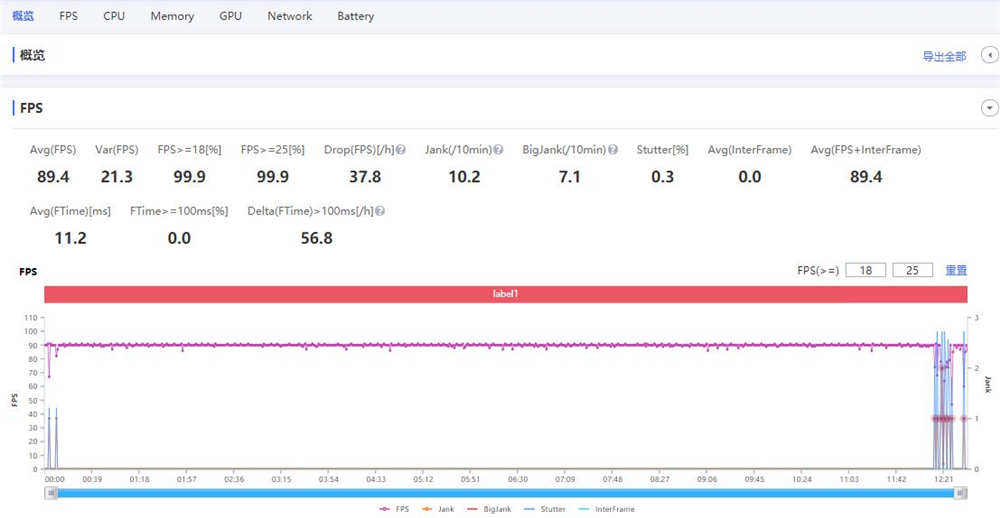Click the 06:30 time label on the chart axis
Screen dimensions: 1000x518
[518, 478]
